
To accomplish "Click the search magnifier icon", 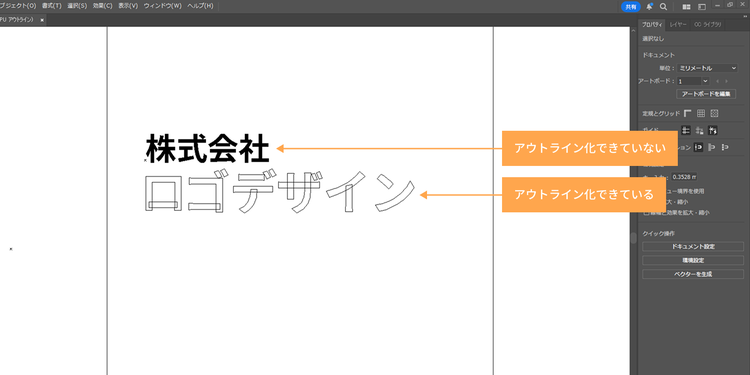I will 663,7.
